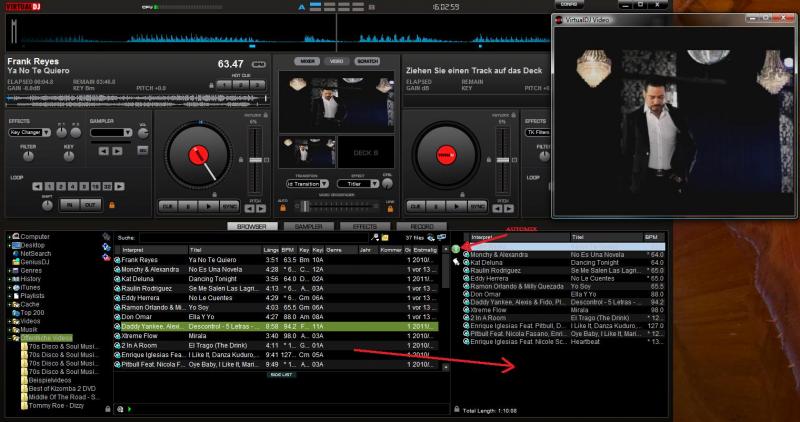
Task: Click the green Automix icon in playlist
Action: (456, 249)
